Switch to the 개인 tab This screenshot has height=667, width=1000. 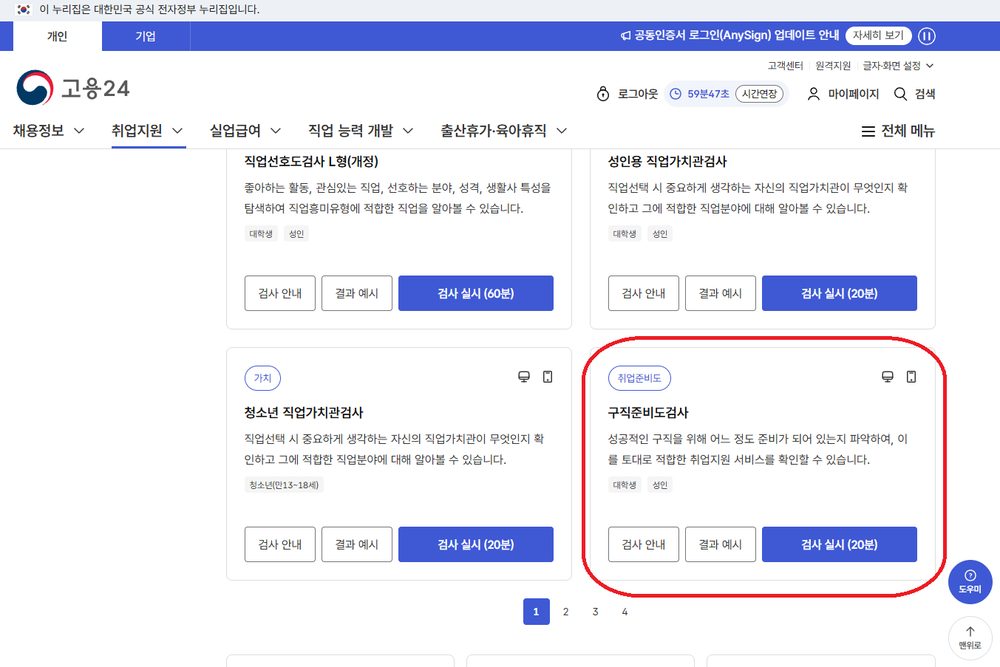click(57, 36)
